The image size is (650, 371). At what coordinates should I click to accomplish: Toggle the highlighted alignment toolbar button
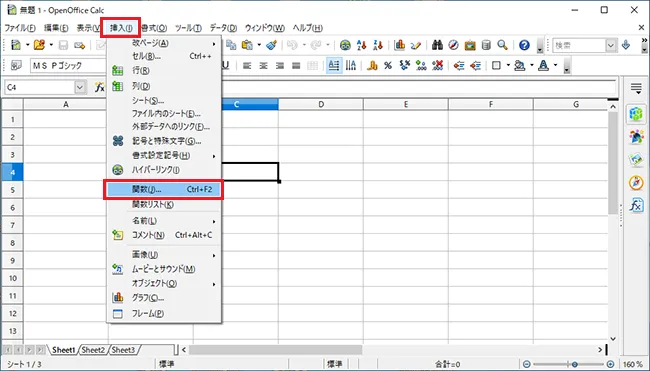[x=334, y=65]
